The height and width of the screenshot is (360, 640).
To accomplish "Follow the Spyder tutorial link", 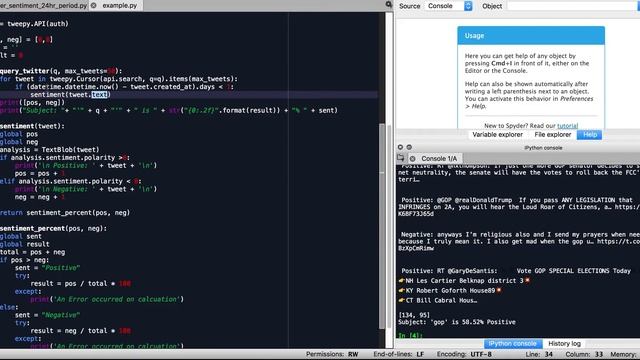I will click(567, 126).
